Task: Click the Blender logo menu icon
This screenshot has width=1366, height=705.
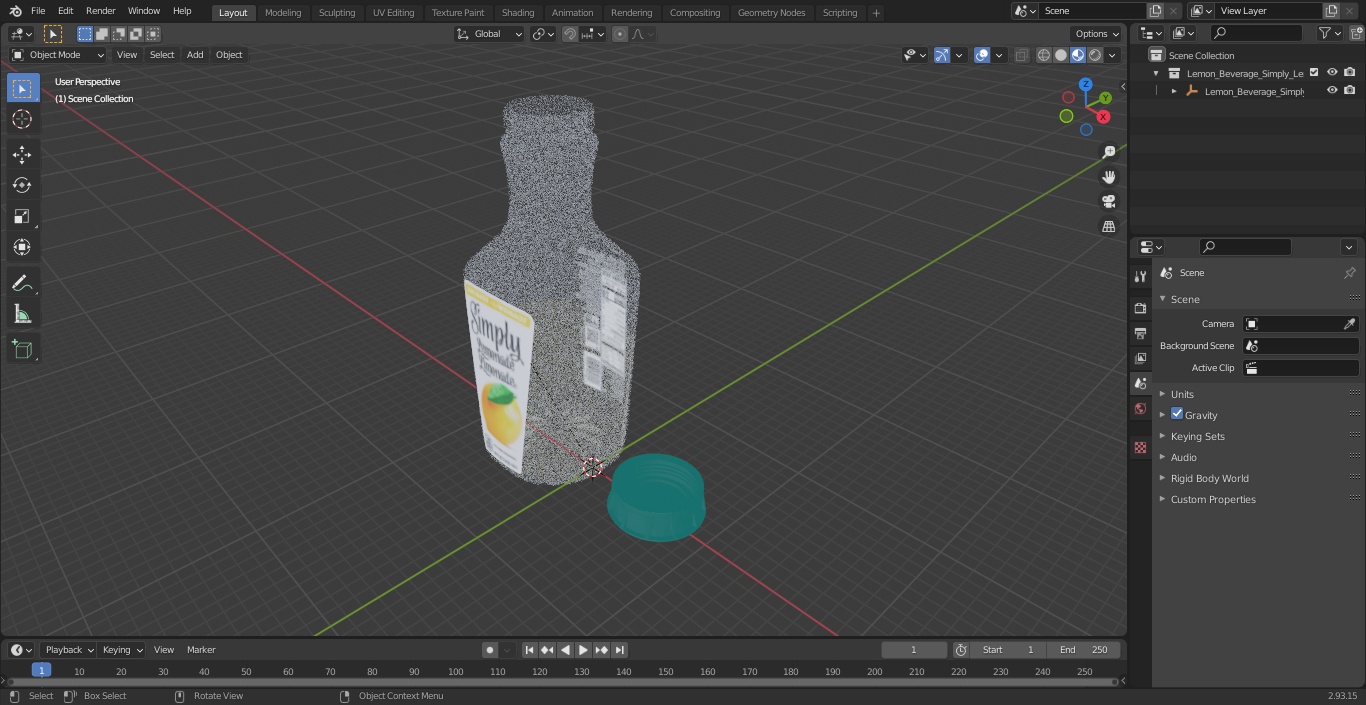Action: tap(15, 11)
